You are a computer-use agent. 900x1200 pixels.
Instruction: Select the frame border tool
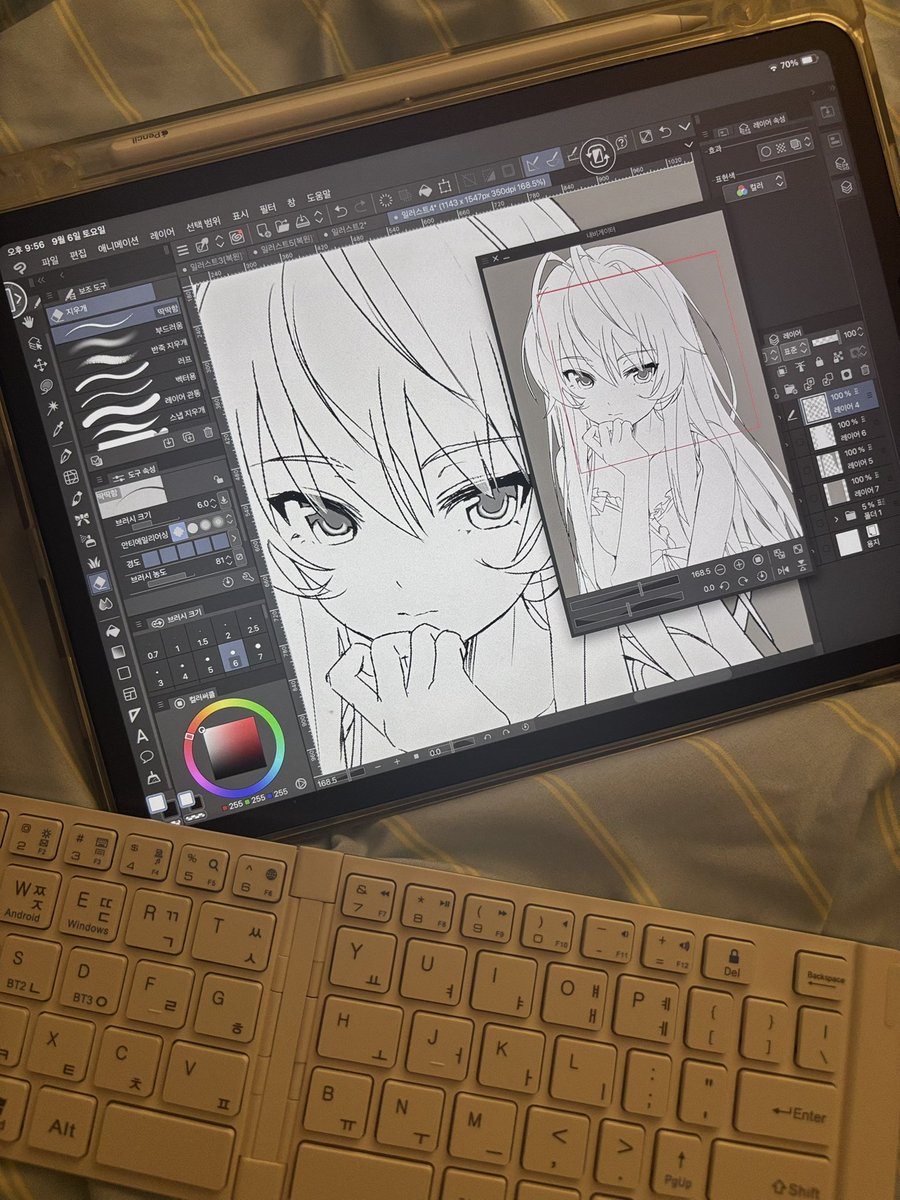point(129,693)
